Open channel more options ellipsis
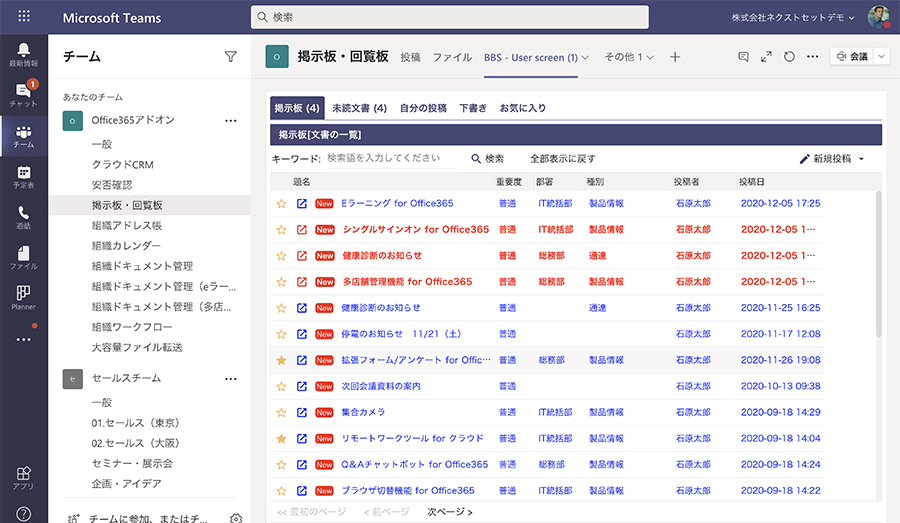 pos(813,56)
